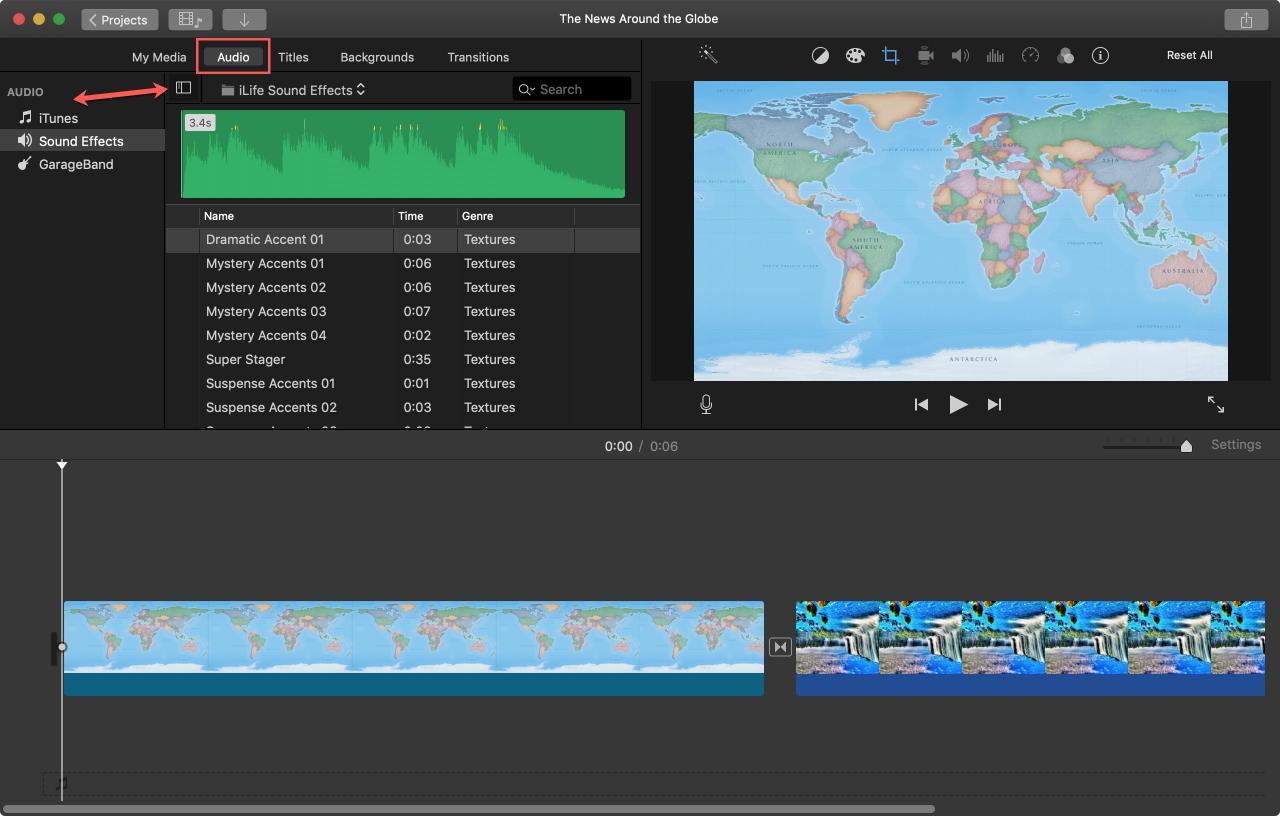Select the cropping tool icon
The width and height of the screenshot is (1280, 816).
890,56
